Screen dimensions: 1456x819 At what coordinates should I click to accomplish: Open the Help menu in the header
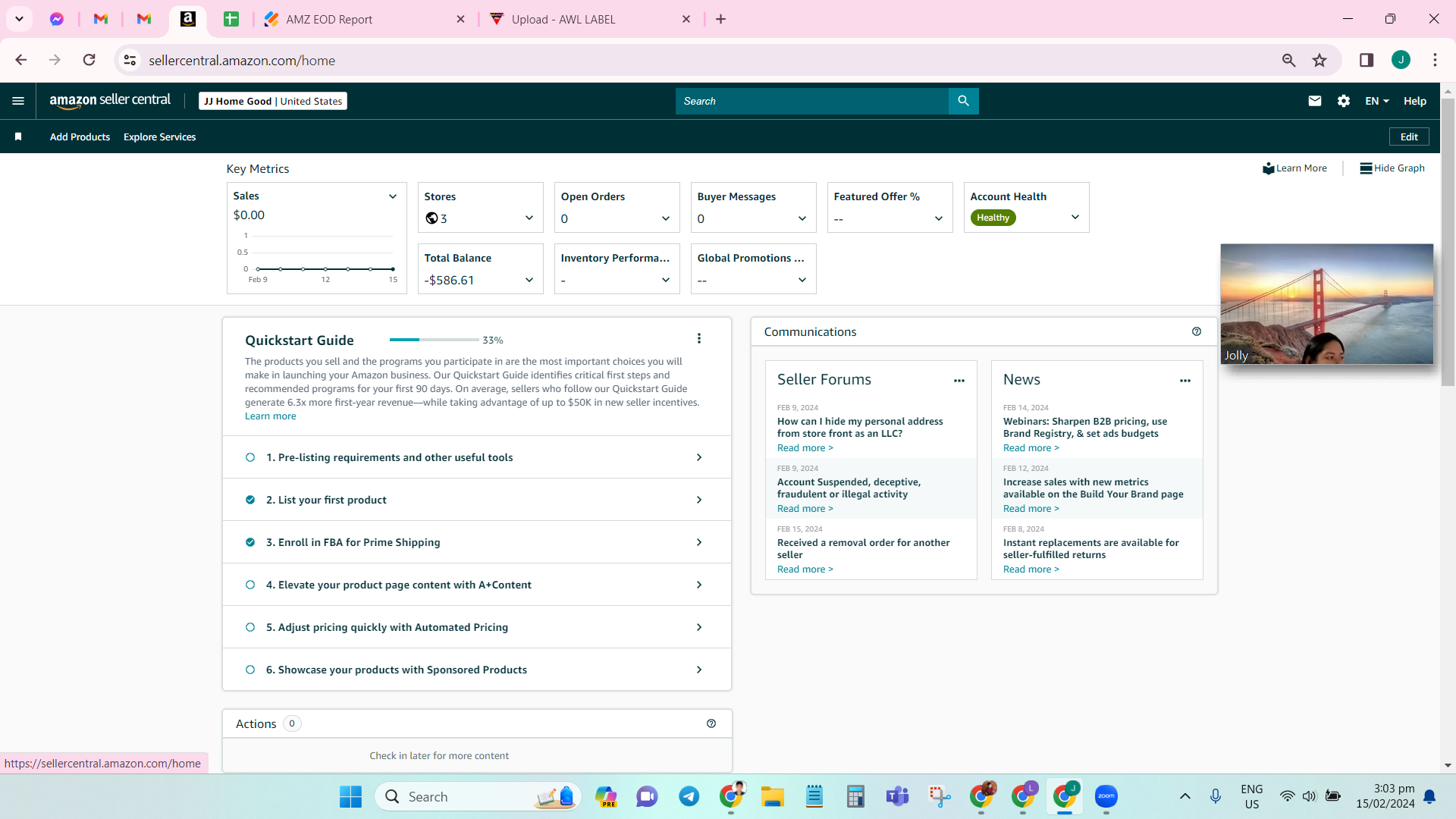coord(1415,101)
